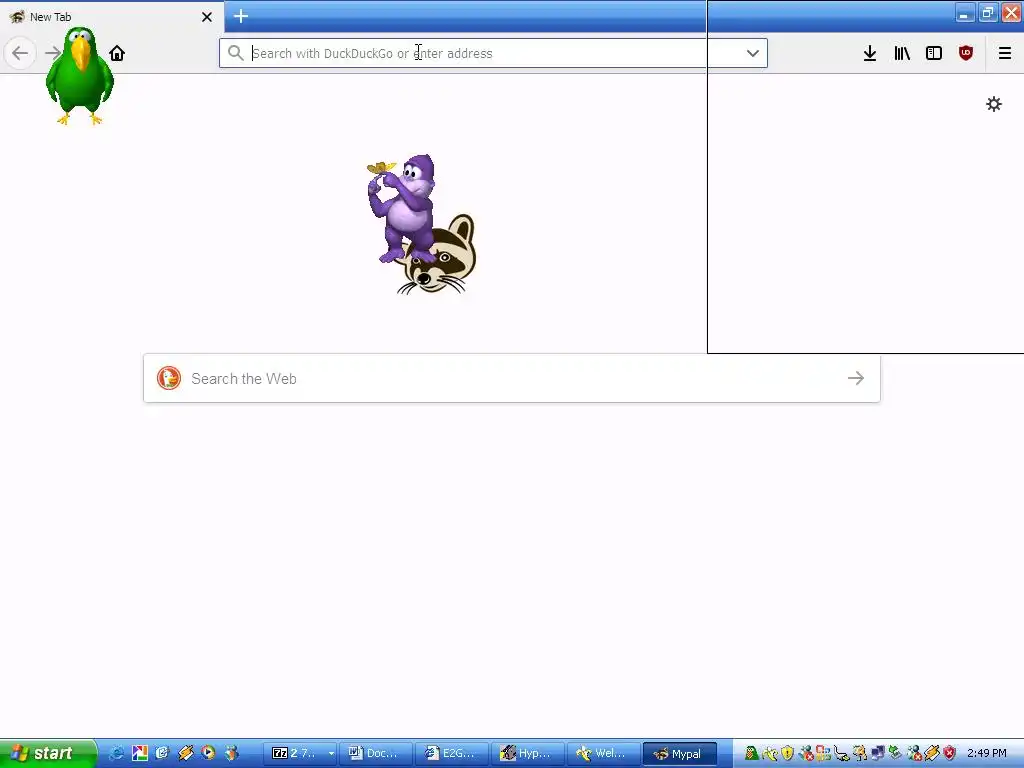Switch to the E2G... taskbar window
This screenshot has width=1024, height=768.
point(451,754)
